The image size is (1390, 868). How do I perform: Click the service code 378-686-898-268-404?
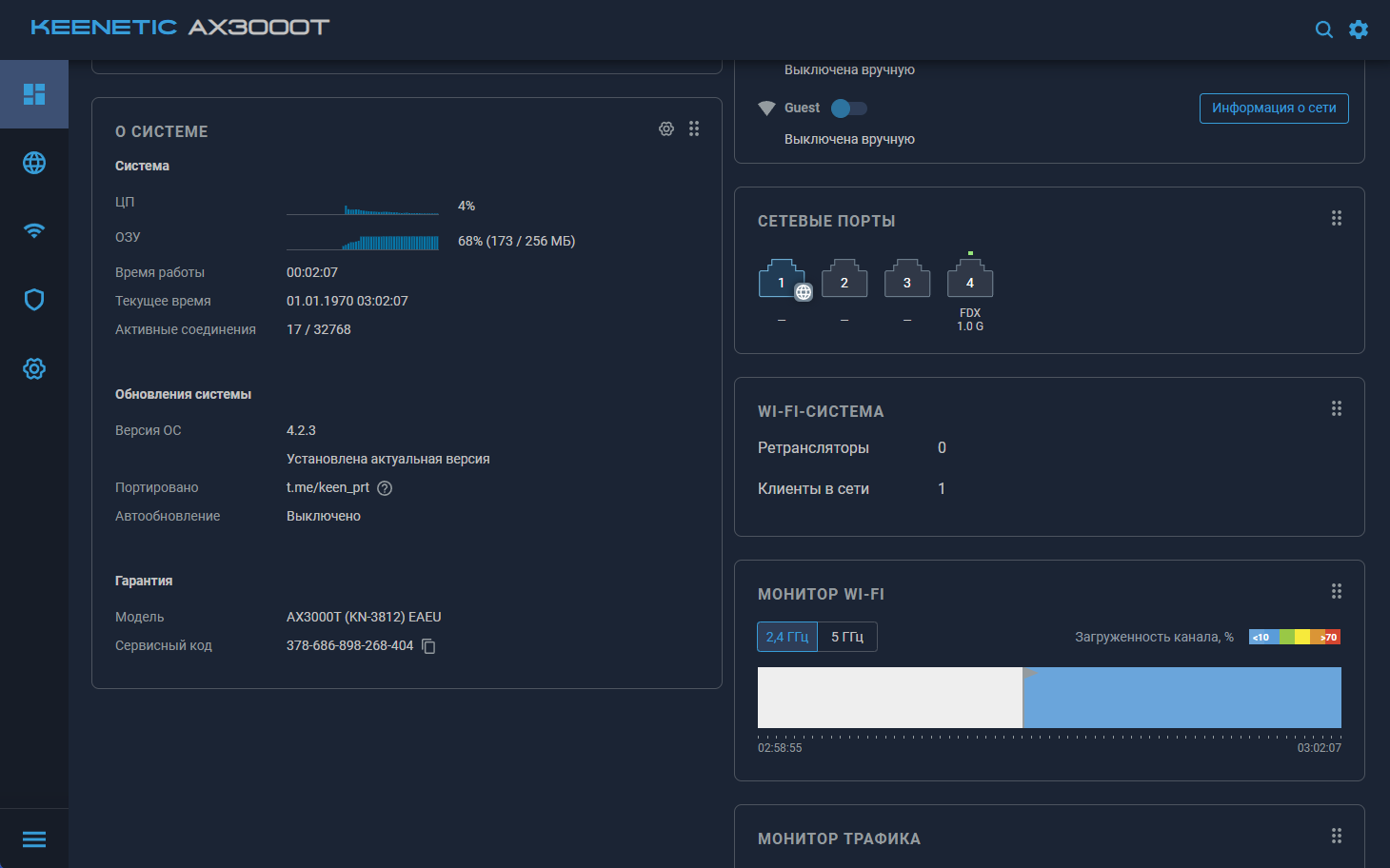click(x=350, y=645)
